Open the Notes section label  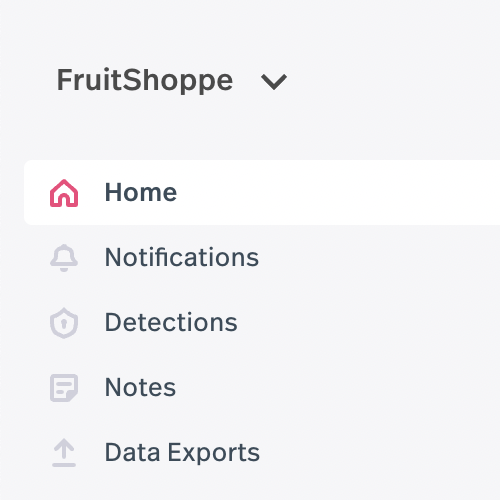(140, 387)
